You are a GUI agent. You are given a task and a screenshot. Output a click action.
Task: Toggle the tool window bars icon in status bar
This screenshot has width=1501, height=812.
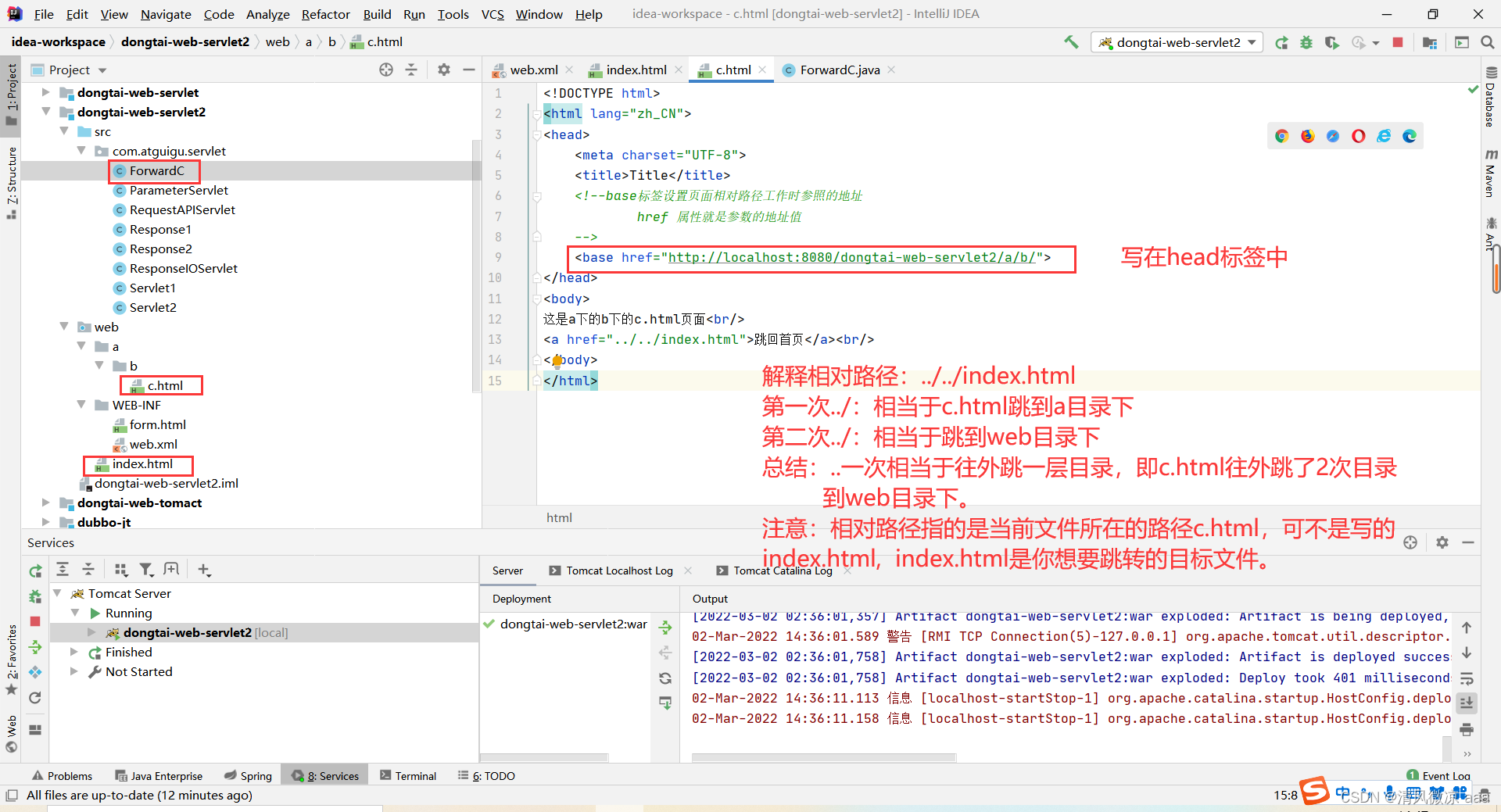point(11,796)
